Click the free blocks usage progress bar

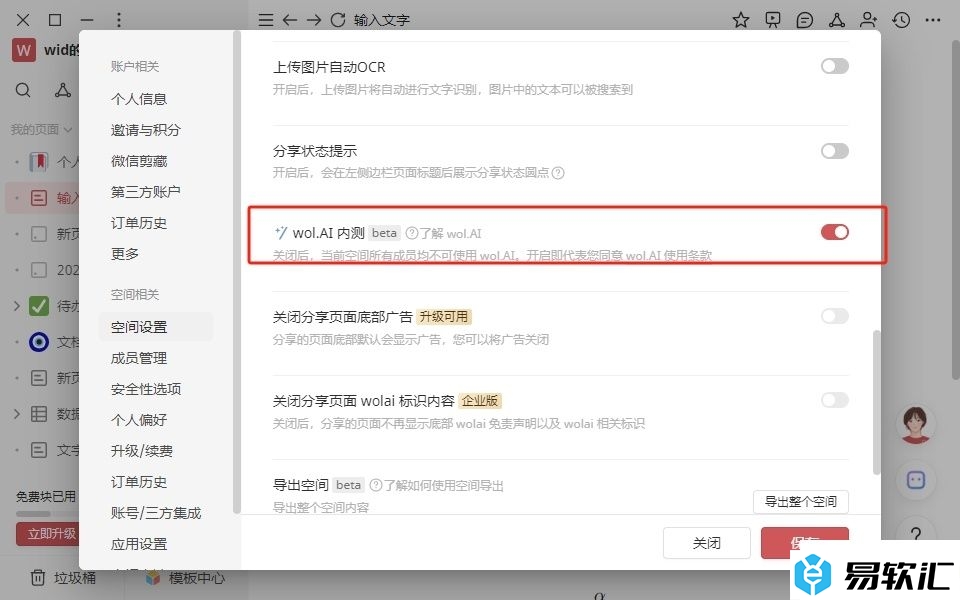click(48, 514)
